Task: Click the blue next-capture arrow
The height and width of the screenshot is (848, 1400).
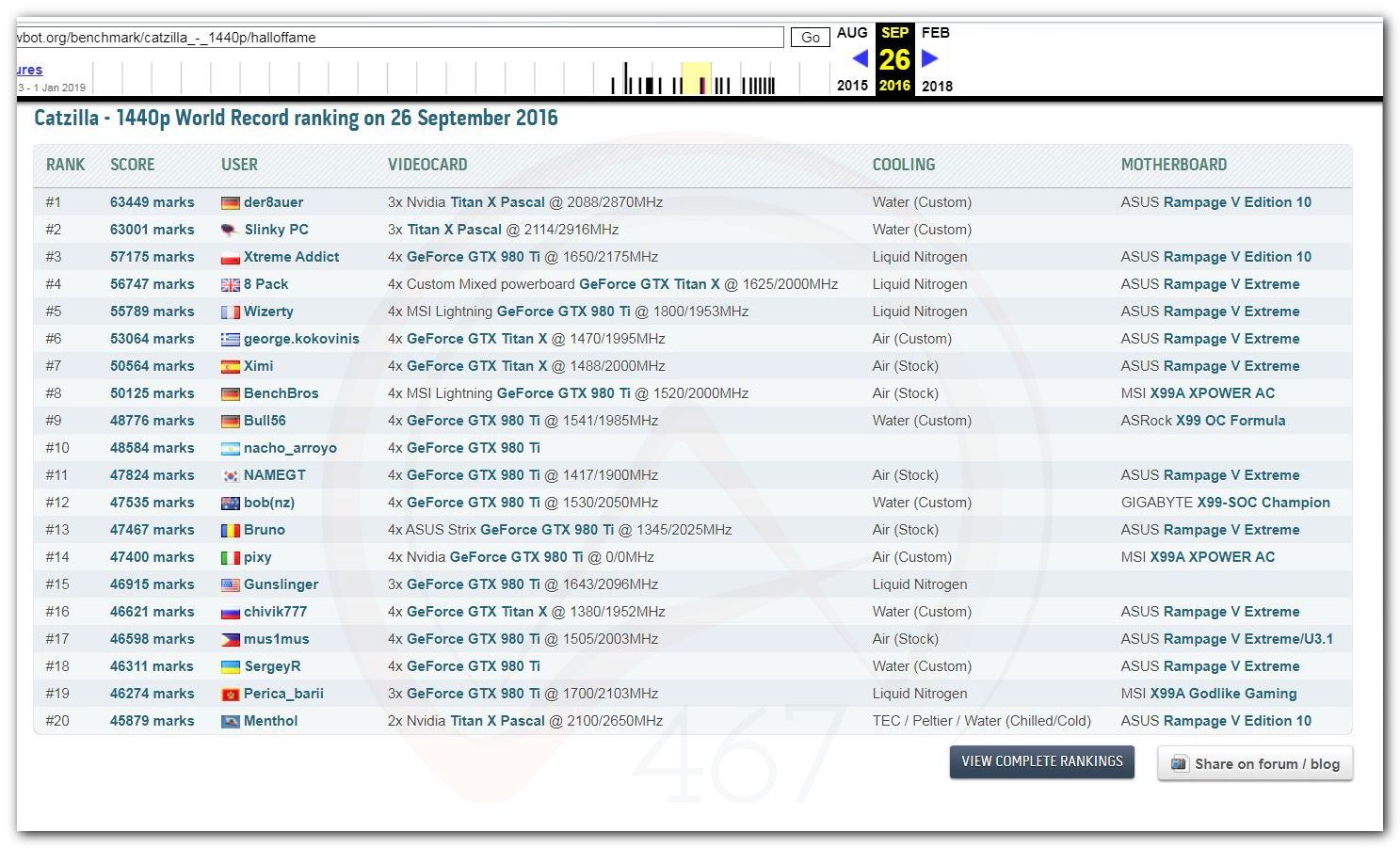Action: click(929, 58)
